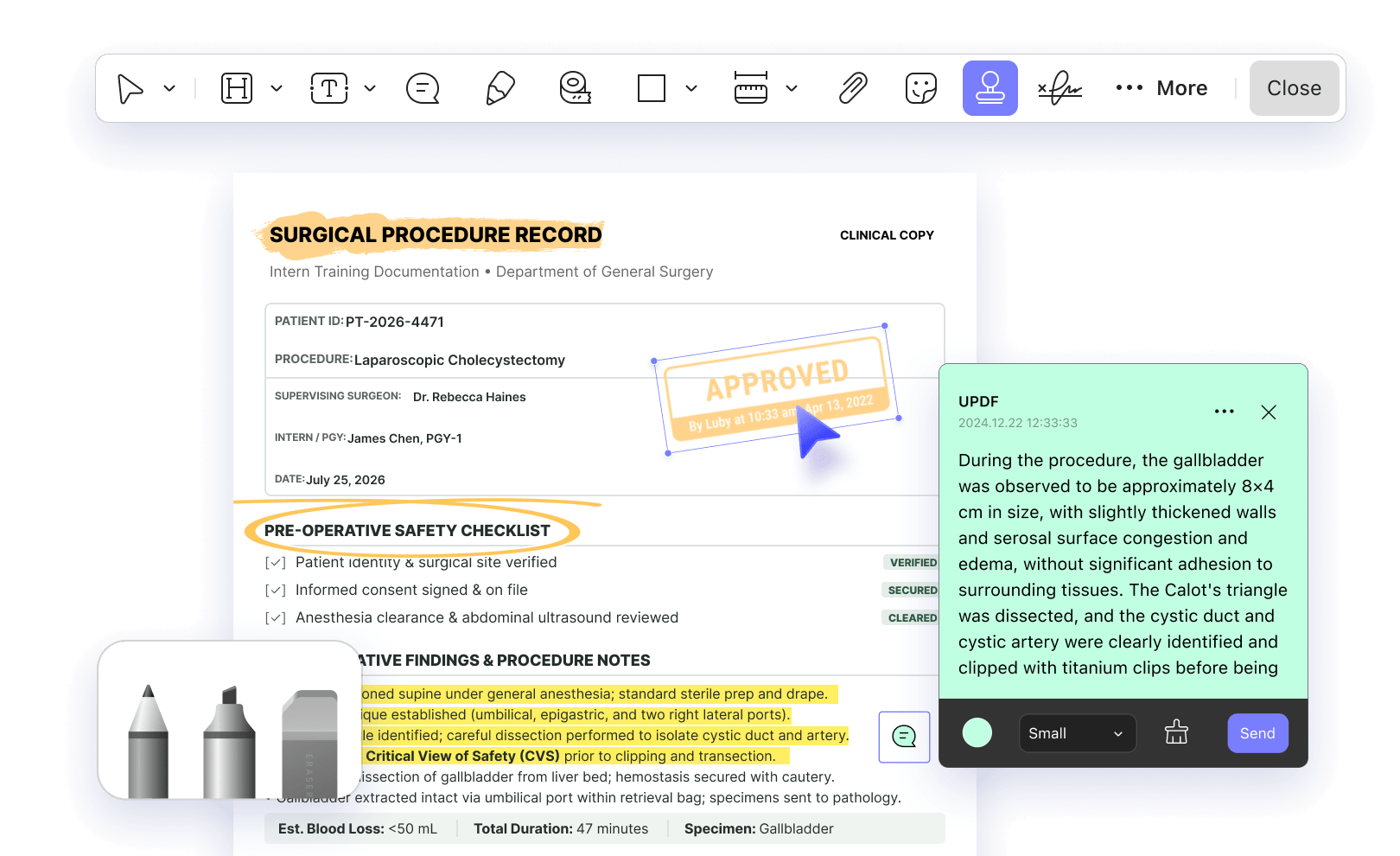The image size is (1400, 856).
Task: Open the More tools menu
Action: pos(1161,88)
